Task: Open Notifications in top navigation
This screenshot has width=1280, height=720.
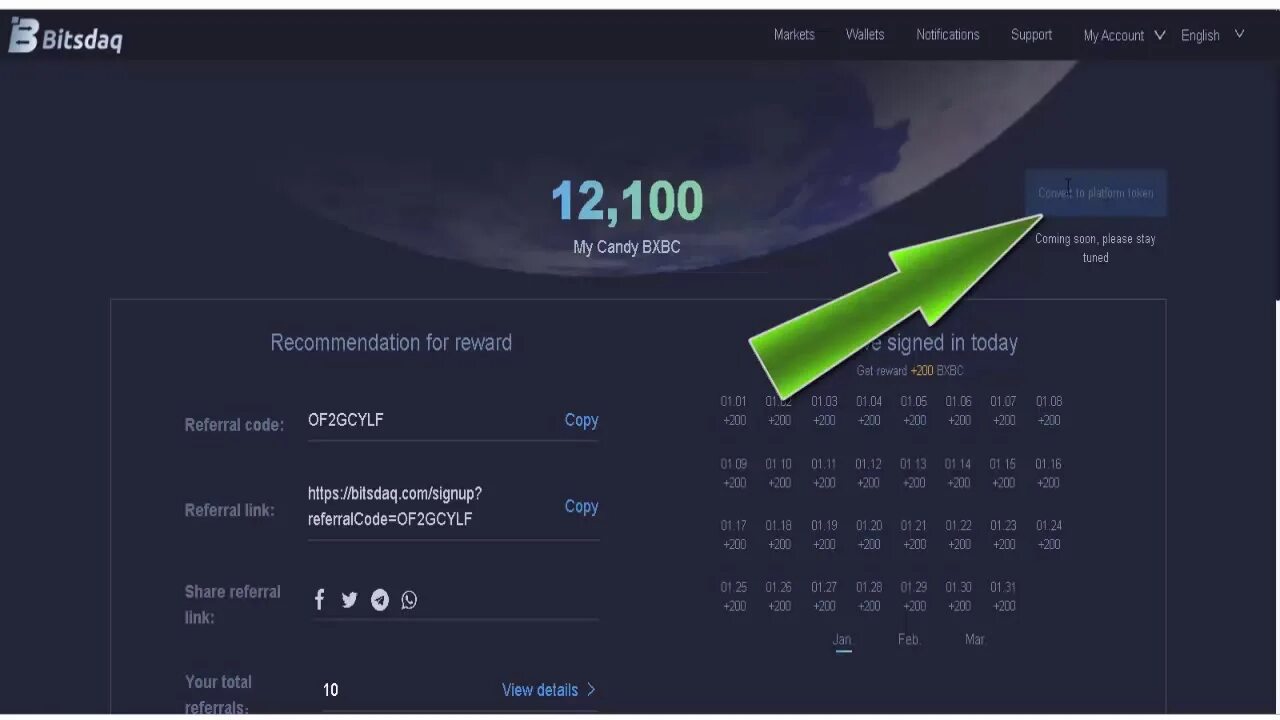Action: click(x=948, y=35)
